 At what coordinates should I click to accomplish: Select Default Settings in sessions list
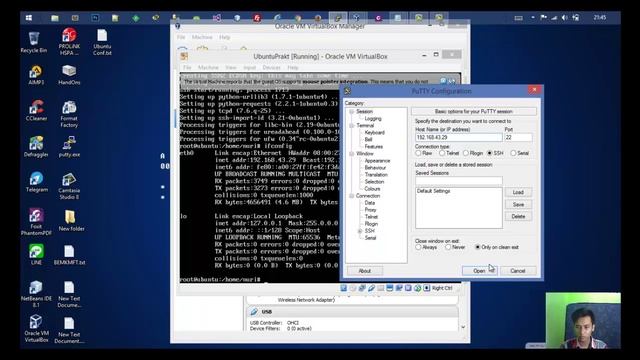pos(433,191)
